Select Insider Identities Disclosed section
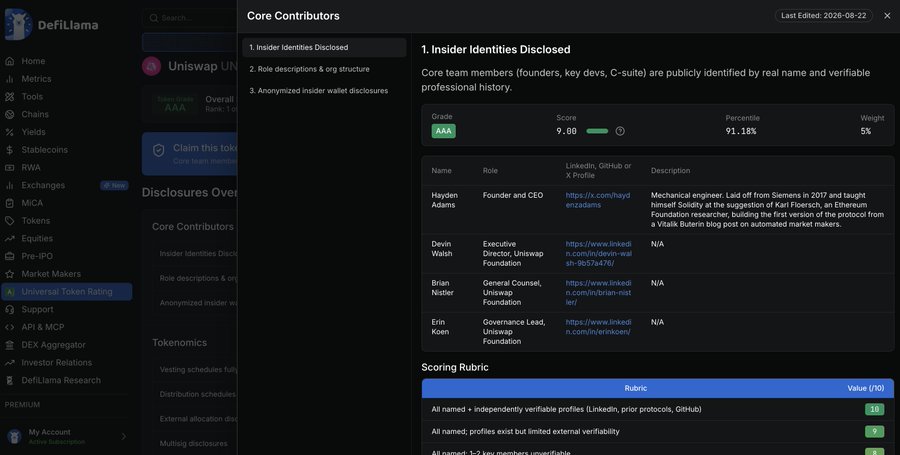Image resolution: width=900 pixels, height=455 pixels. (324, 48)
